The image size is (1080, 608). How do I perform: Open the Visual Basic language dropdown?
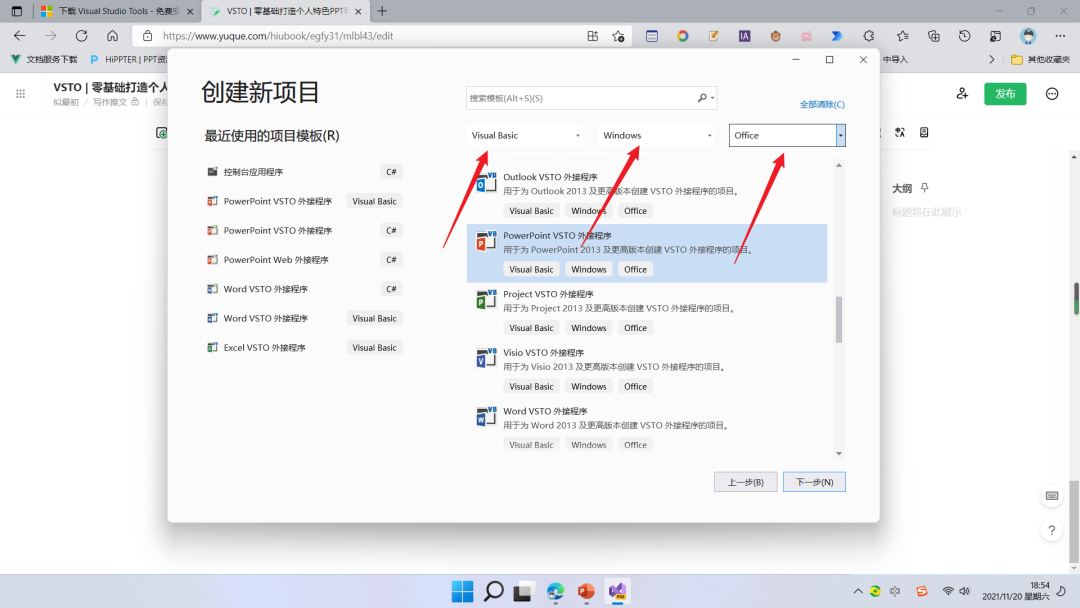click(x=526, y=133)
